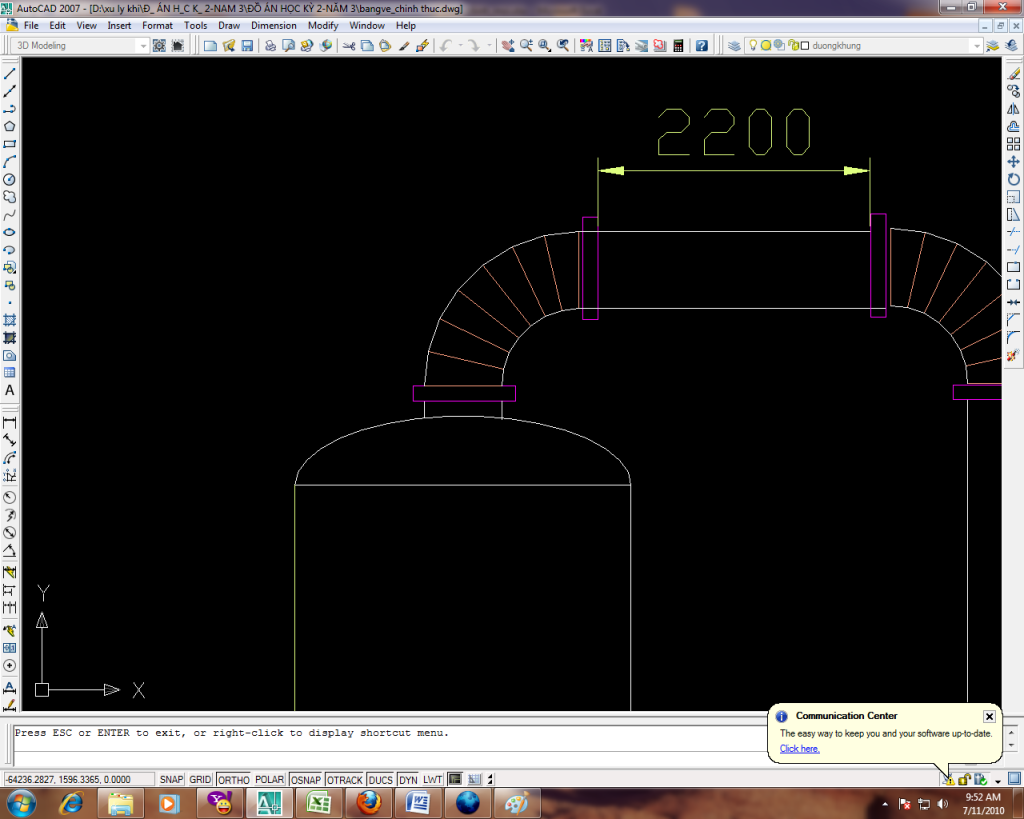
Task: Open the Modify menu
Action: 323,25
